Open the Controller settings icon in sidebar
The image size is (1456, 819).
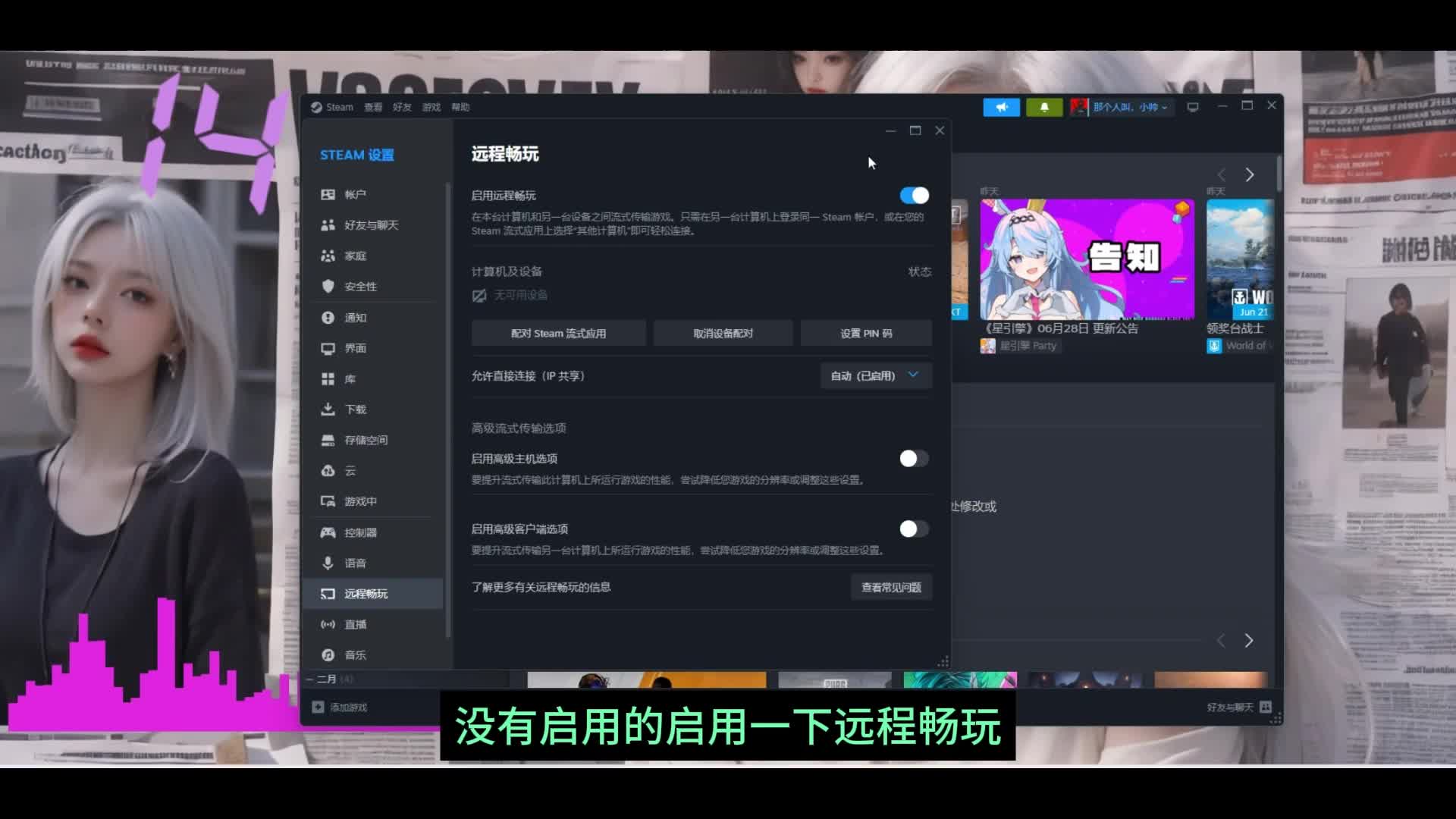(x=328, y=532)
